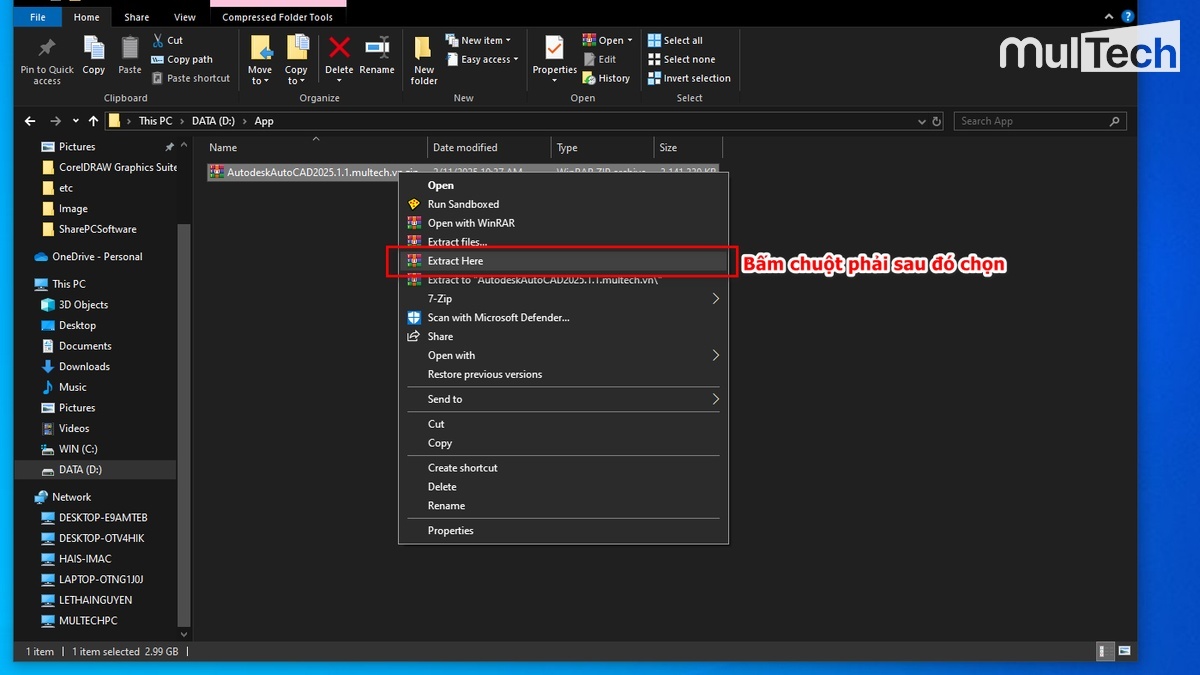1200x675 pixels.
Task: Open the New item dropdown
Action: pos(486,40)
